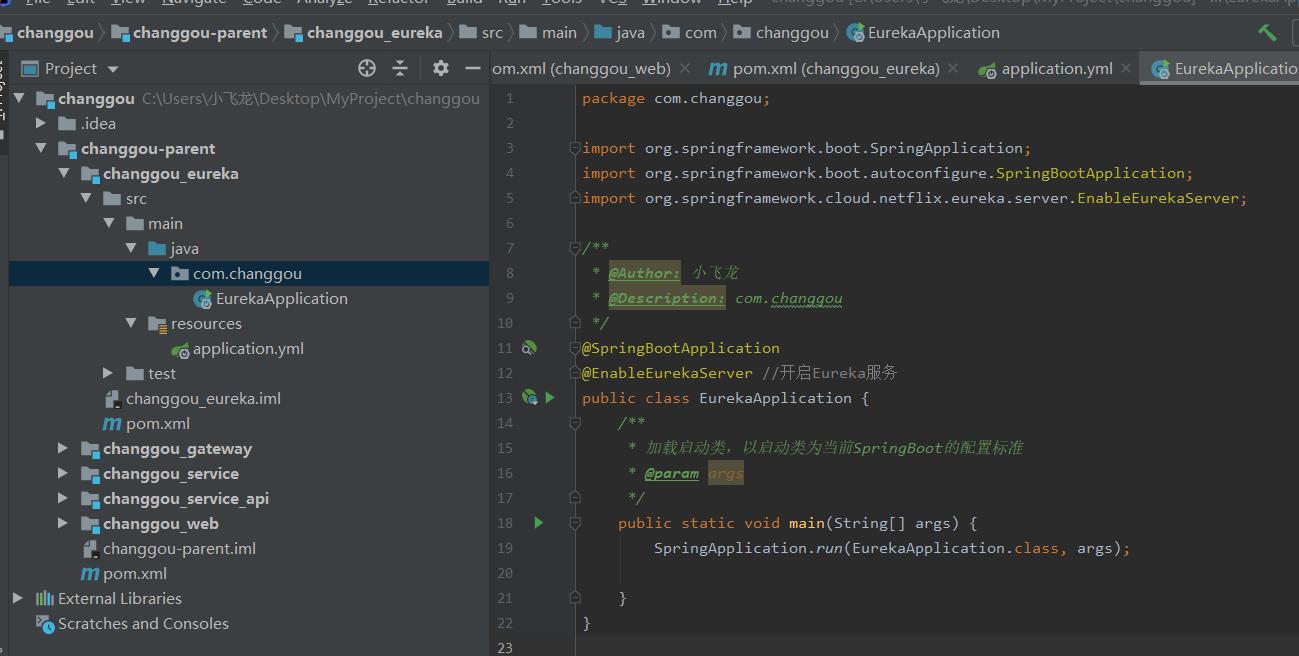1299x656 pixels.
Task: Close the pom.xml (changgou_web) tab
Action: coord(685,68)
